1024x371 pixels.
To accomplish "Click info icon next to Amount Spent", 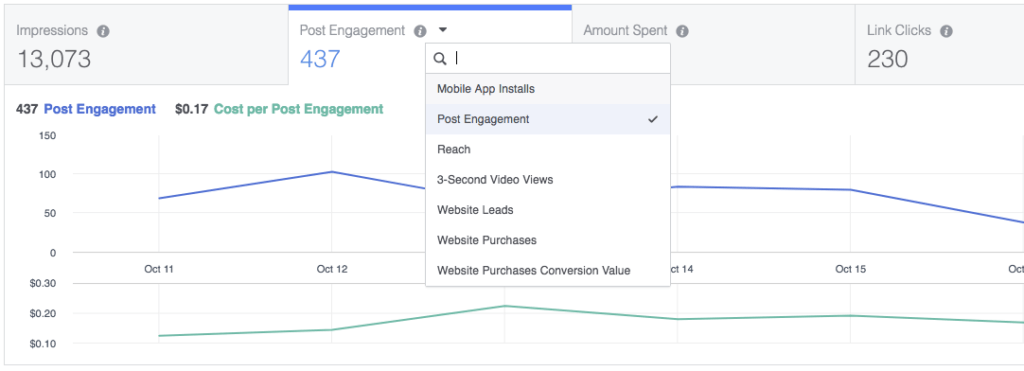I will (682, 31).
